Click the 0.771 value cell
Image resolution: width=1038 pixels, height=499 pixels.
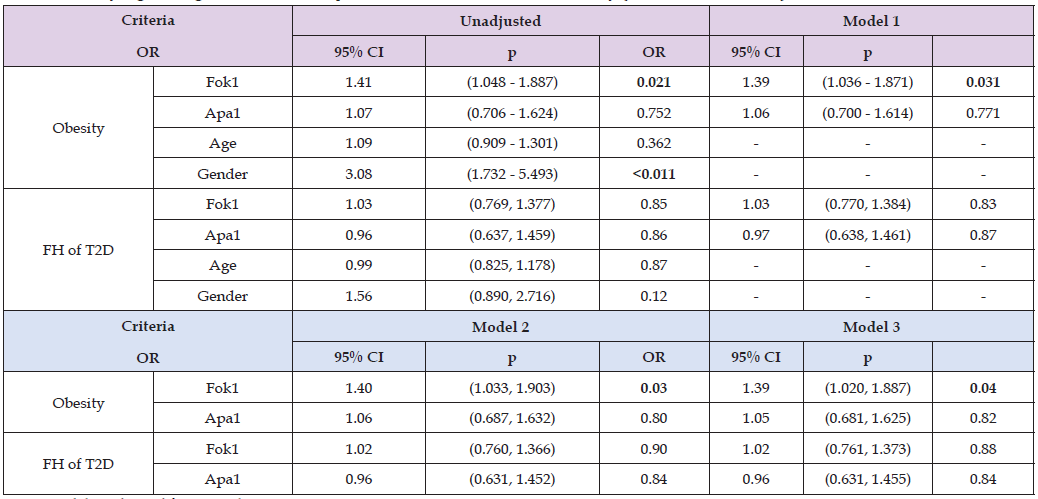(983, 113)
